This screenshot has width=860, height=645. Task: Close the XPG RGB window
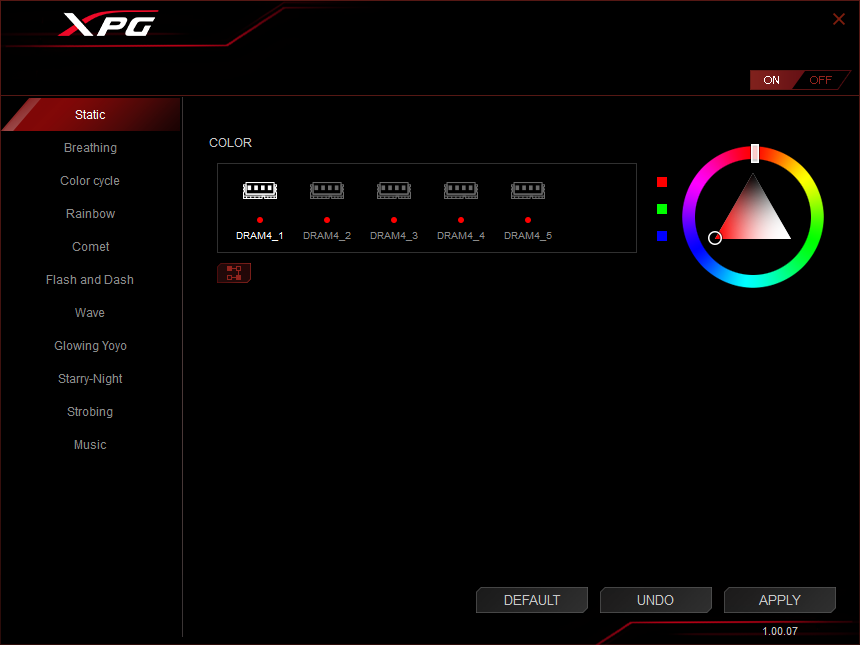tap(839, 19)
